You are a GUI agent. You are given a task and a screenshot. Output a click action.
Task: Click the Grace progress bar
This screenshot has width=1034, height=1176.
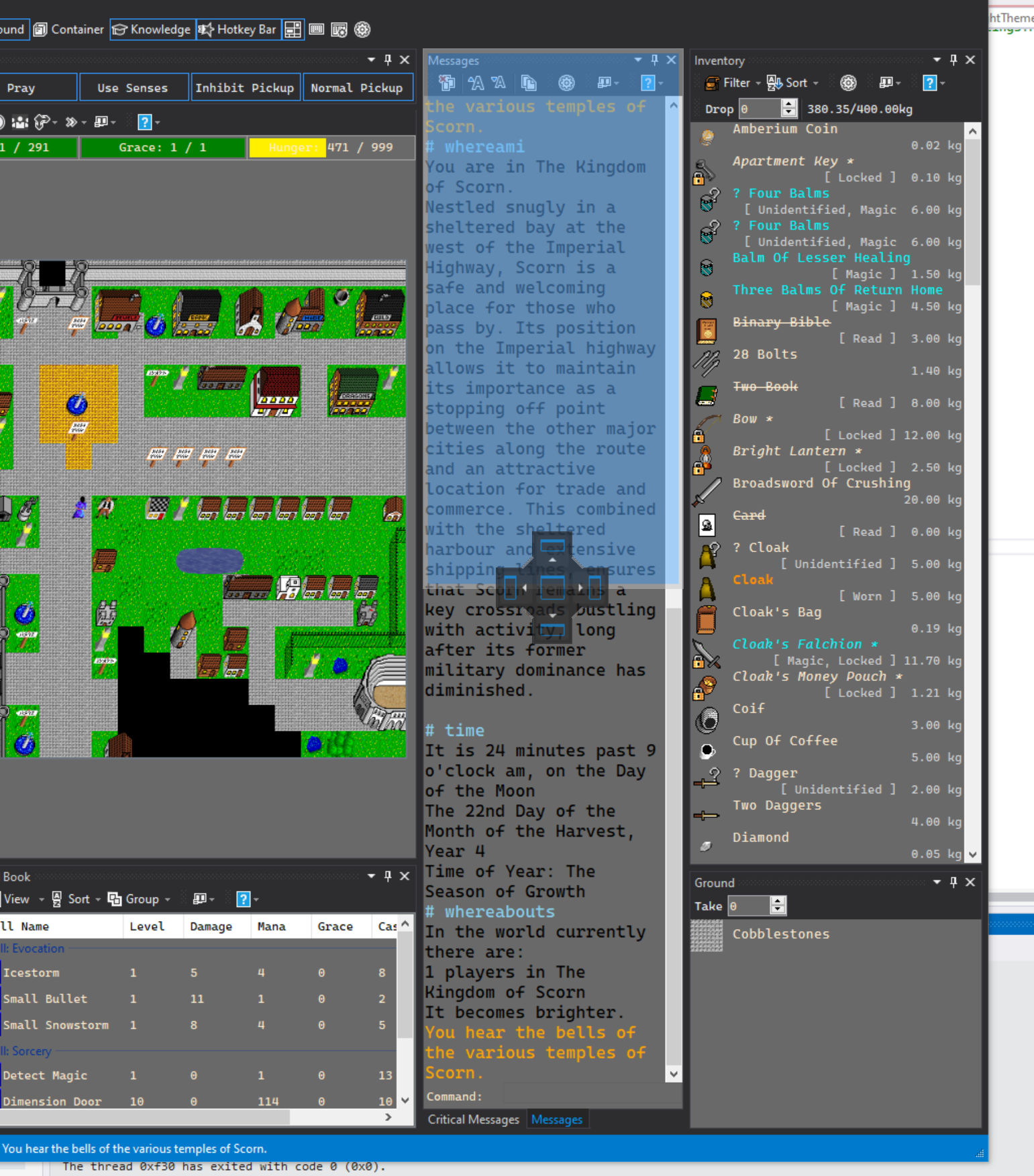tap(162, 148)
